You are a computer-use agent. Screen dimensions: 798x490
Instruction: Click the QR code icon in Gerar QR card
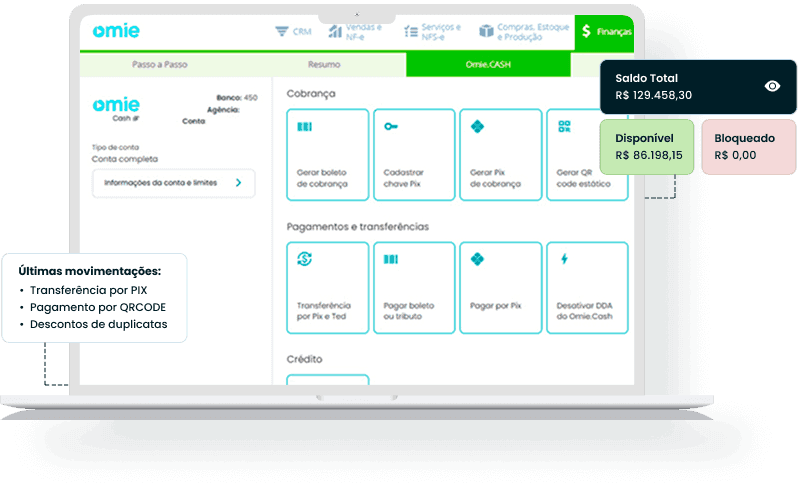564,126
